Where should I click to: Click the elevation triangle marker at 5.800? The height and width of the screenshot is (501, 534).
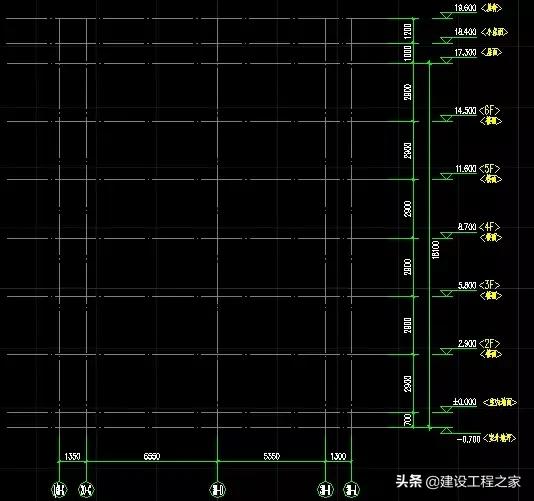[x=446, y=293]
